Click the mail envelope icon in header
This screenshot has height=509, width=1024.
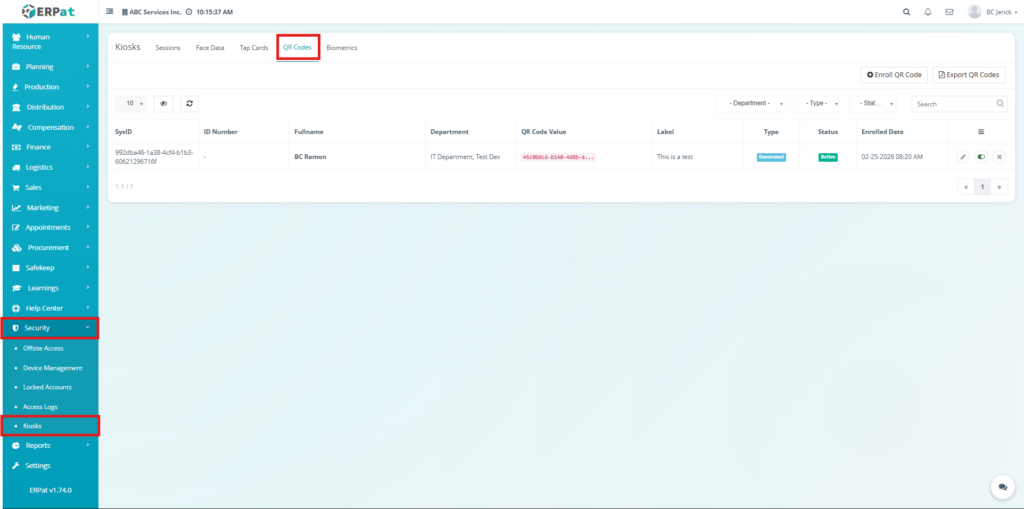(x=949, y=12)
